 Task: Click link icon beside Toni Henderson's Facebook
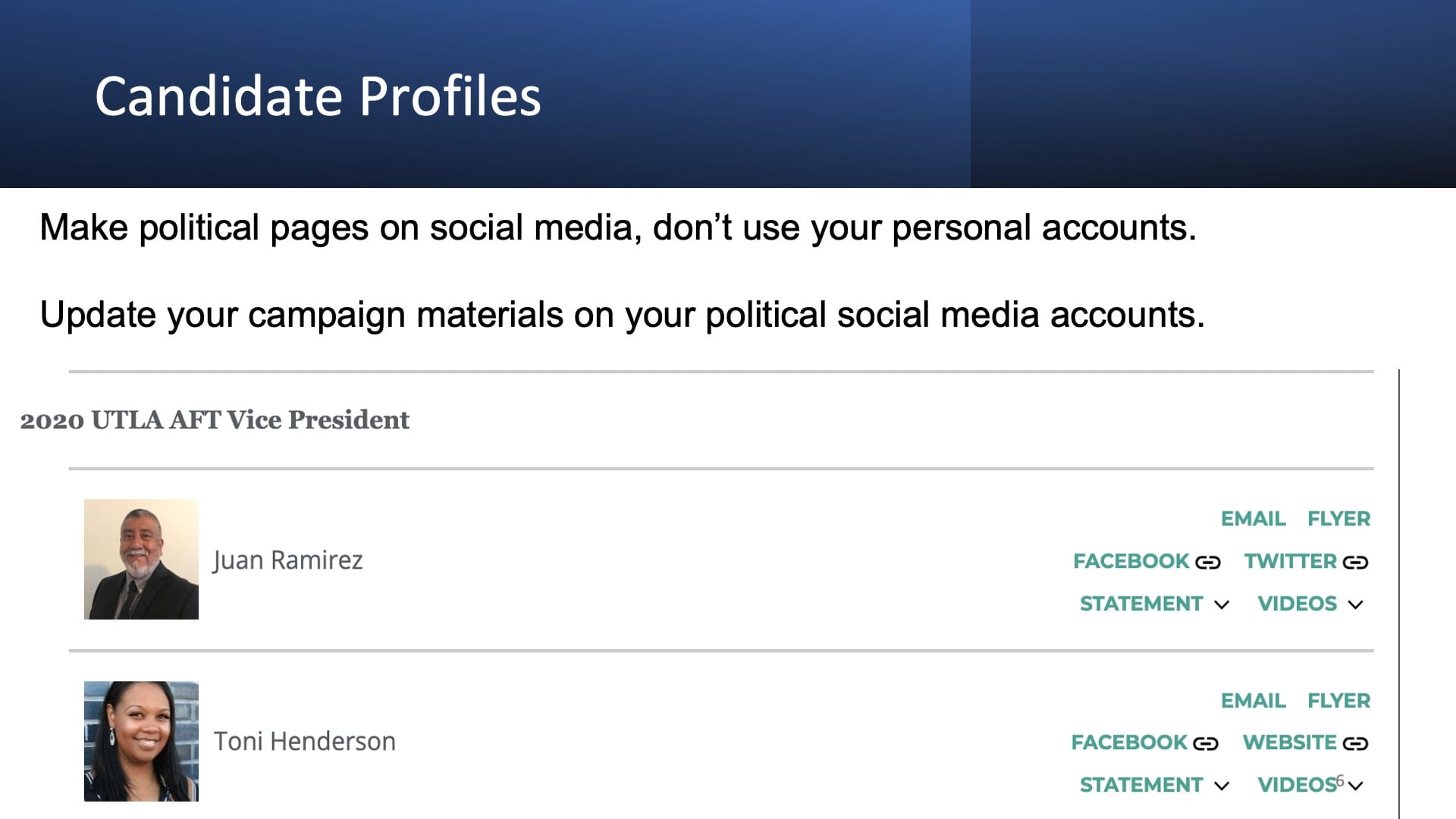point(1206,743)
